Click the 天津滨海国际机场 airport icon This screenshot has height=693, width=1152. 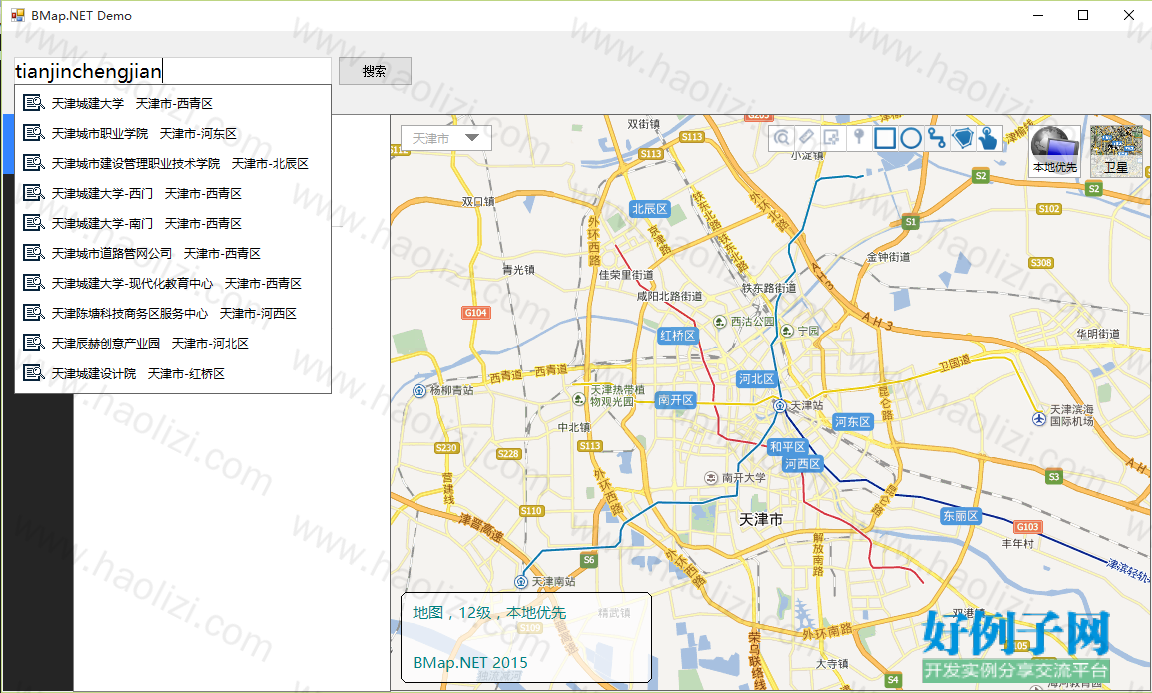coord(1038,418)
